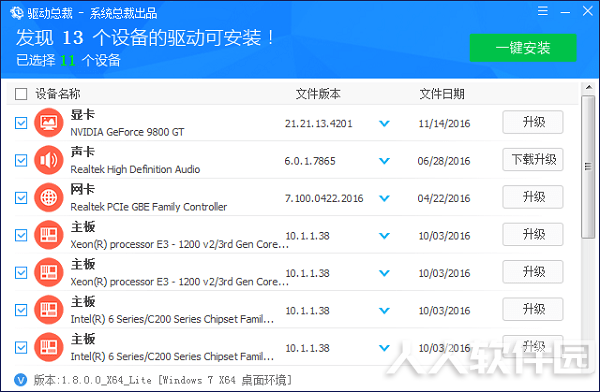The width and height of the screenshot is (600, 392).
Task: Click the green 一键安装 button
Action: [x=523, y=48]
